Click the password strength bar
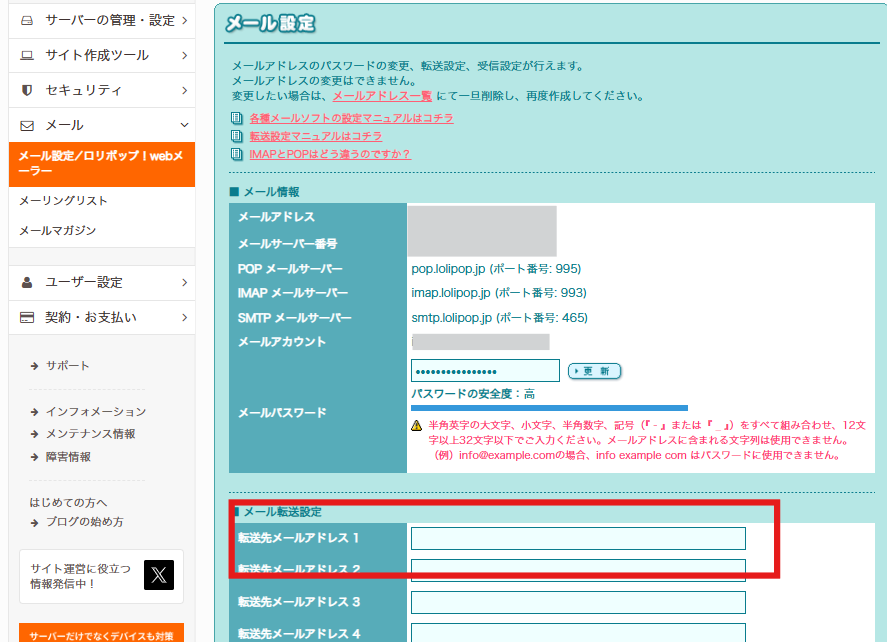 549,408
